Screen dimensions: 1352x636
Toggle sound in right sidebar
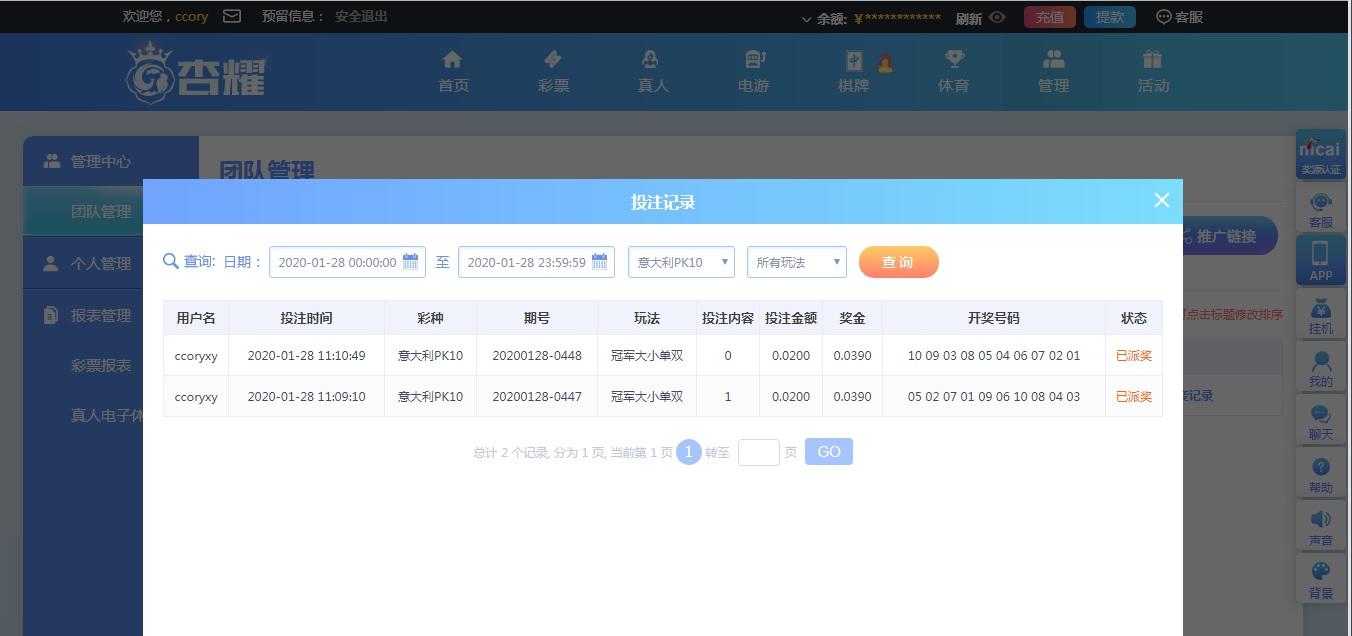coord(1320,526)
